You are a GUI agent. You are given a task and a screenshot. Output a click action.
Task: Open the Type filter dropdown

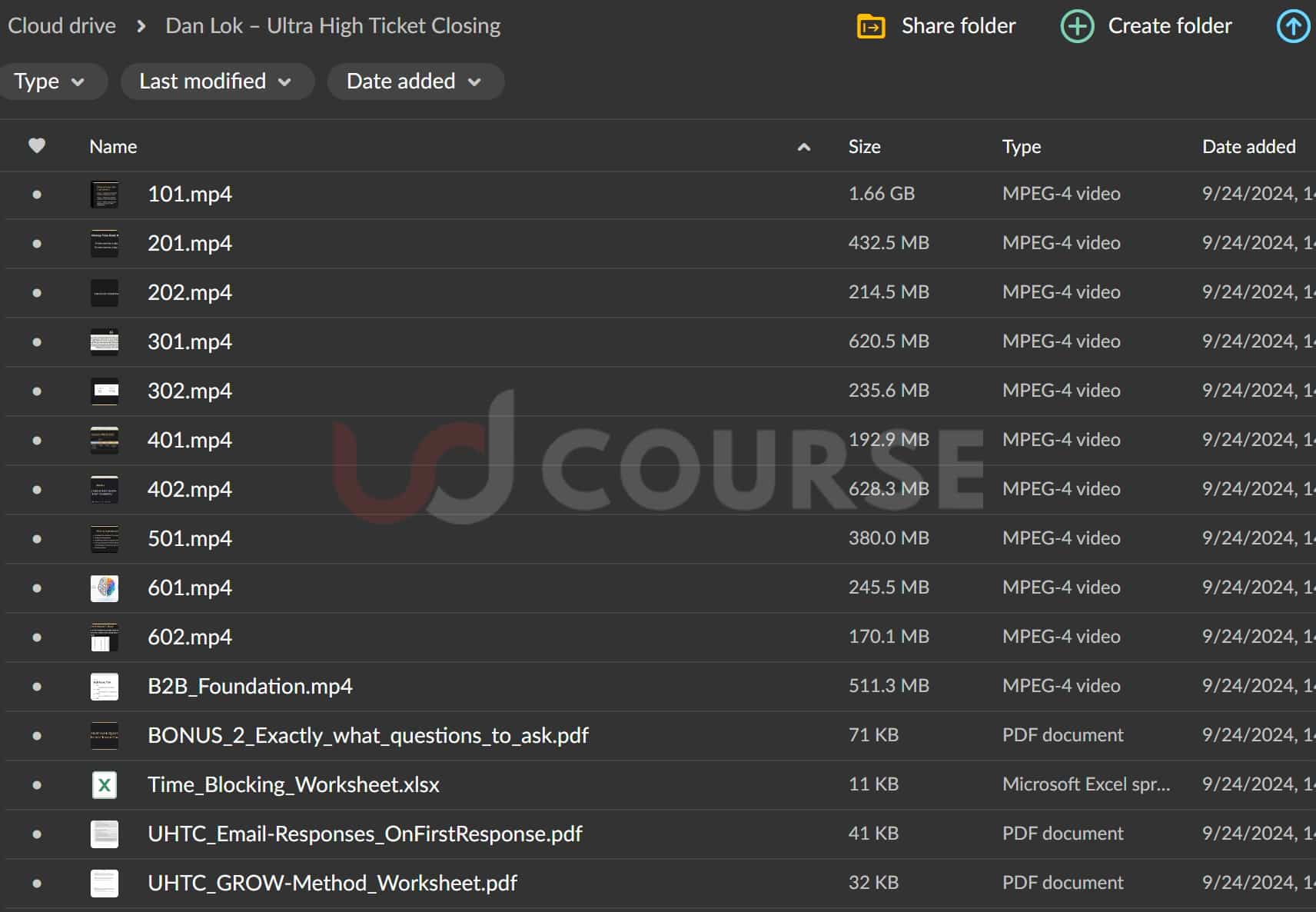click(49, 82)
